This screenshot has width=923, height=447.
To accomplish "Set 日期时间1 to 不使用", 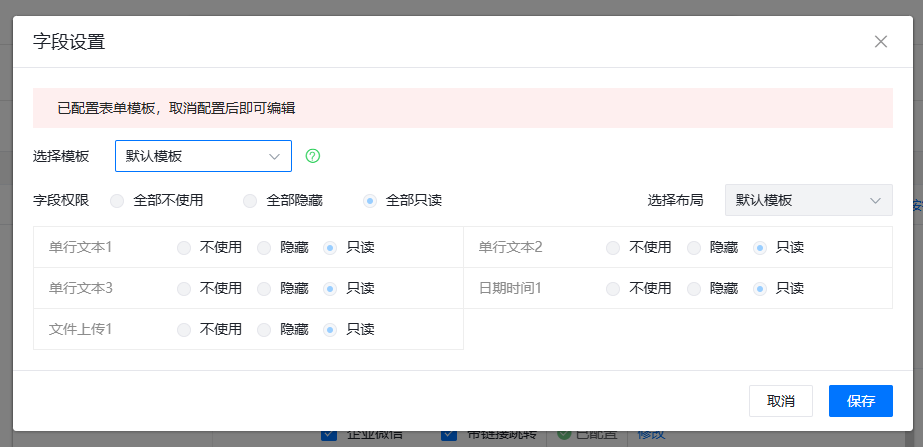I will (613, 288).
